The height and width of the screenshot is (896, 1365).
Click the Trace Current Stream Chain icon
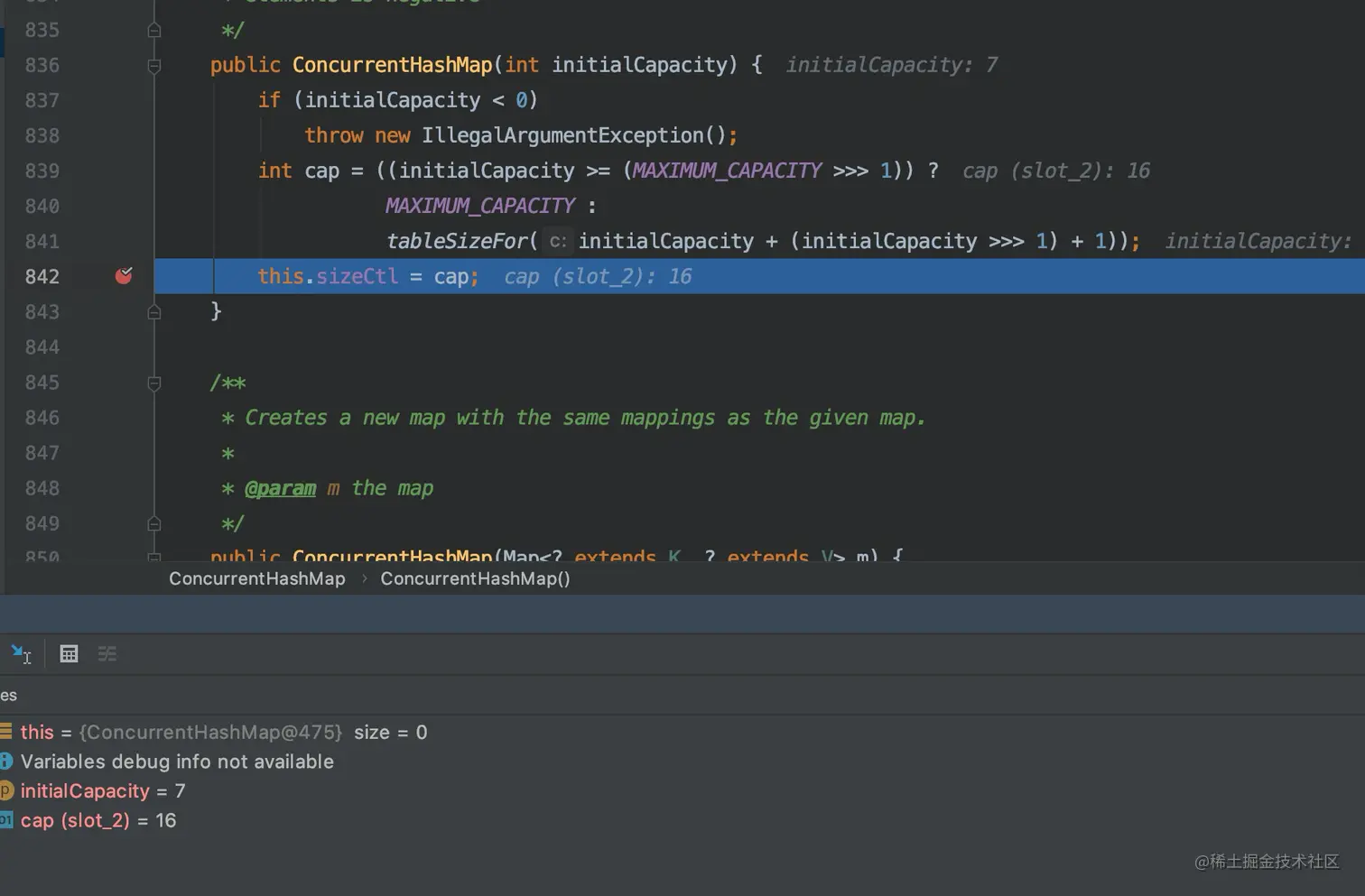(107, 653)
